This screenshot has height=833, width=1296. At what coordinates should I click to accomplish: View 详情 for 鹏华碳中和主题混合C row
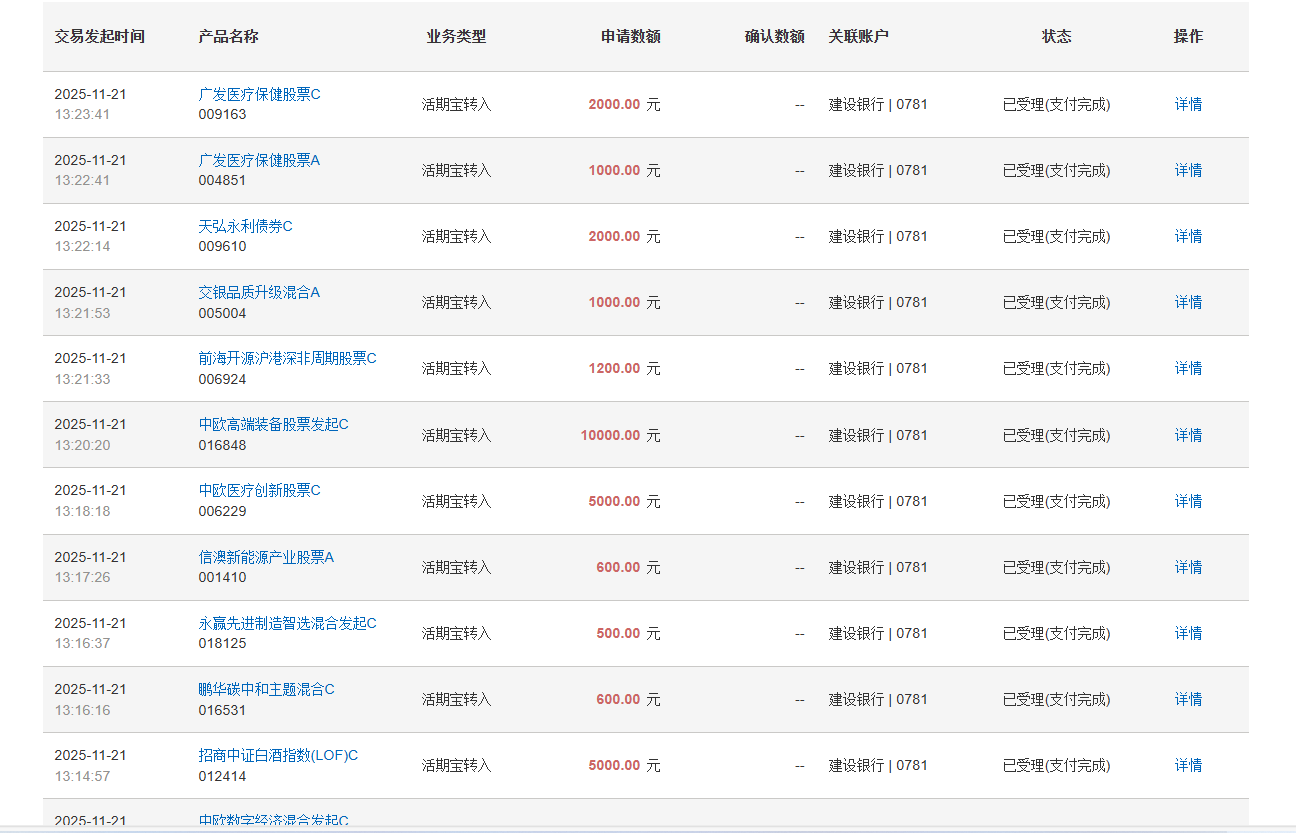point(1188,699)
